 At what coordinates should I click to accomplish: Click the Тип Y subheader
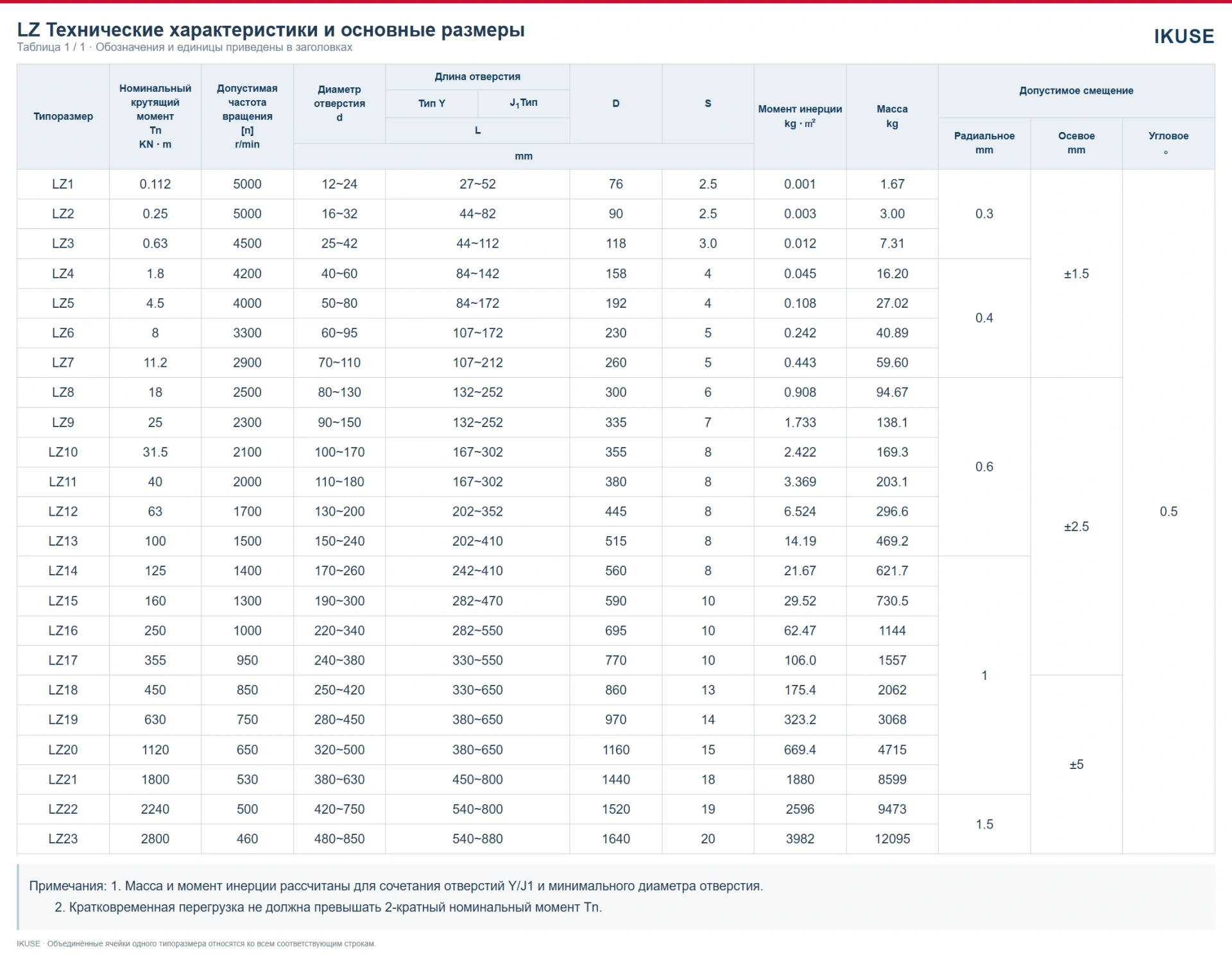tap(431, 103)
